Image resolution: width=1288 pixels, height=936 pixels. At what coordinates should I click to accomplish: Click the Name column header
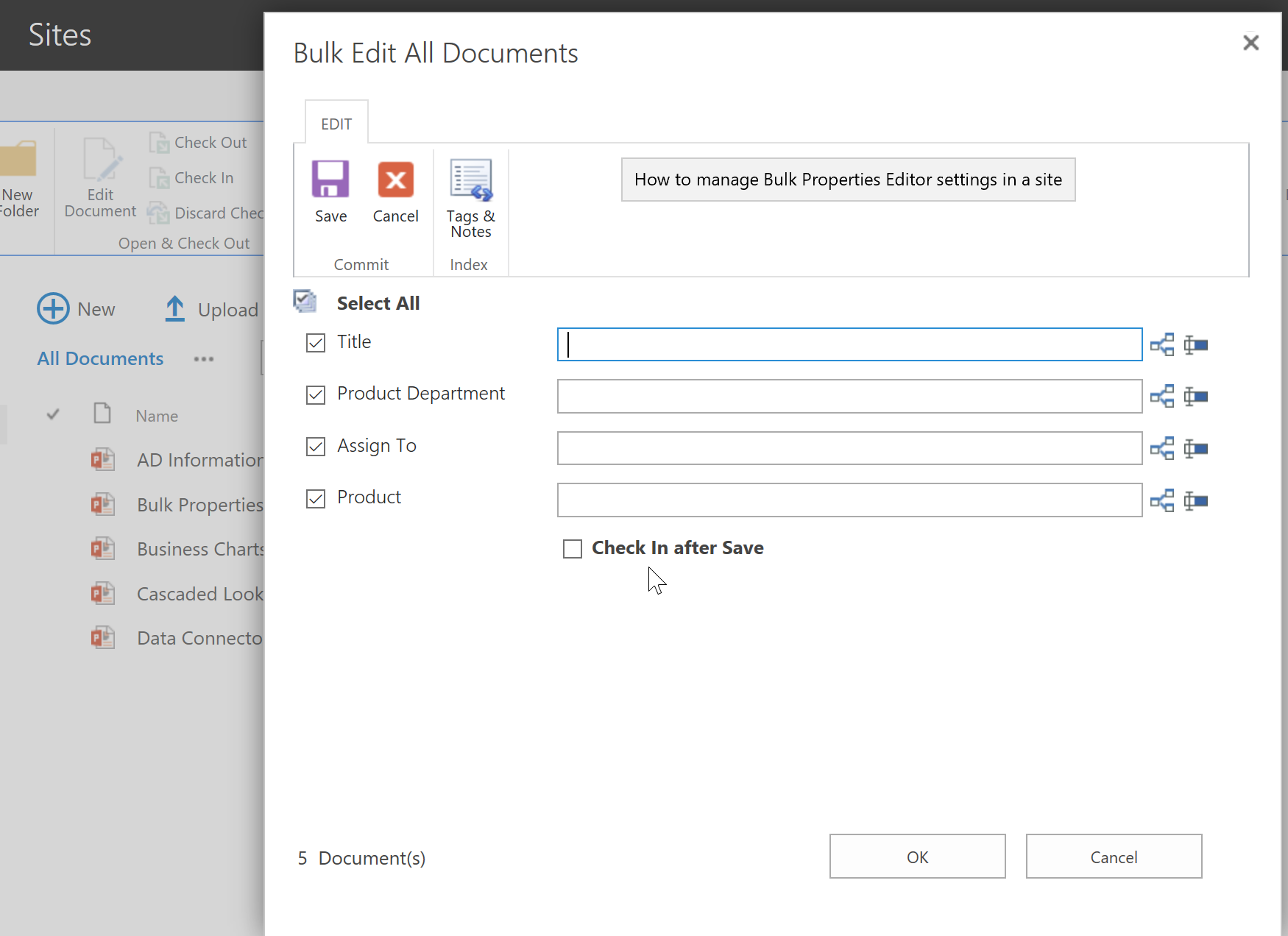[x=157, y=416]
